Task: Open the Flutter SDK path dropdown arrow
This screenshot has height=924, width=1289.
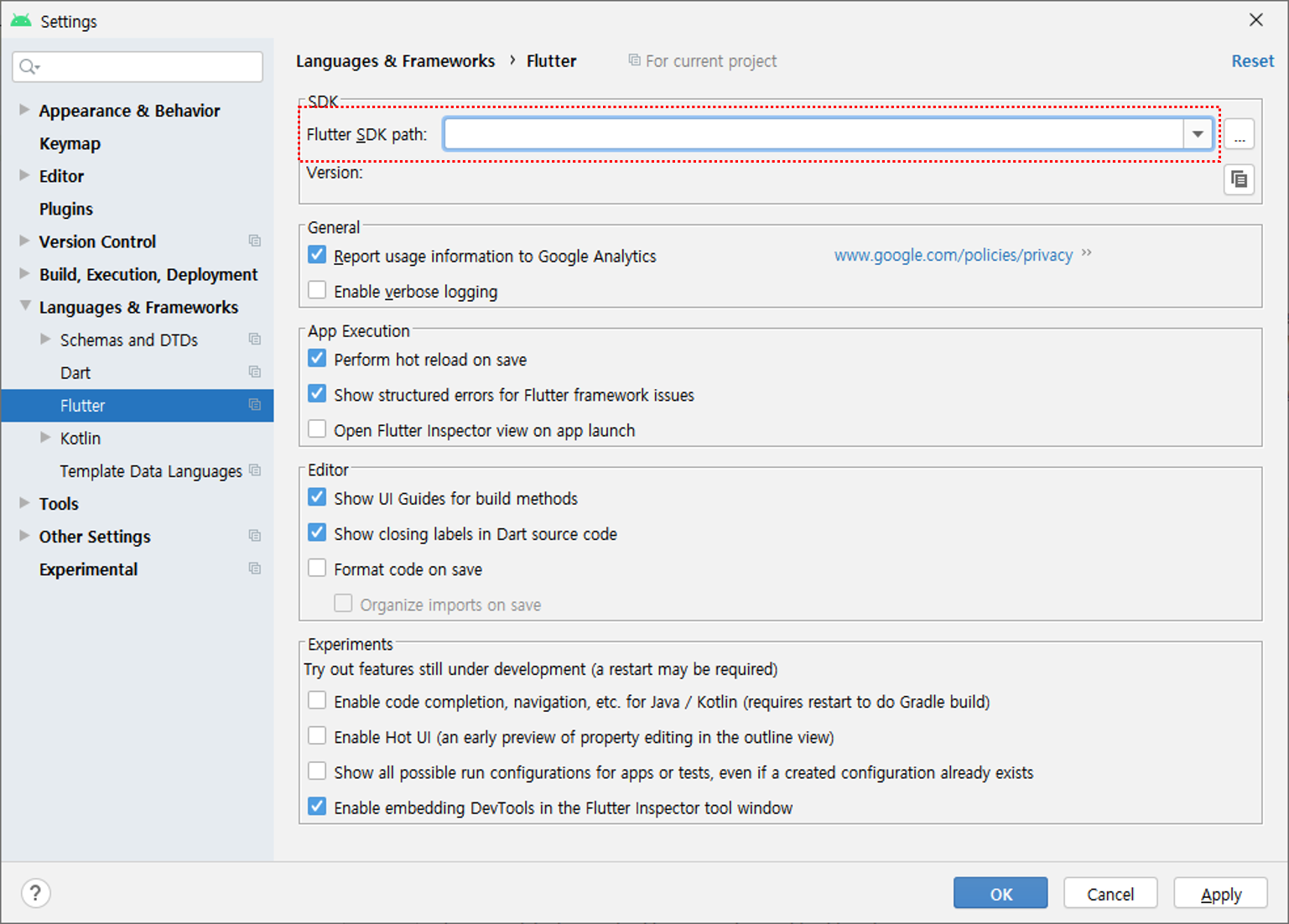Action: click(1198, 134)
